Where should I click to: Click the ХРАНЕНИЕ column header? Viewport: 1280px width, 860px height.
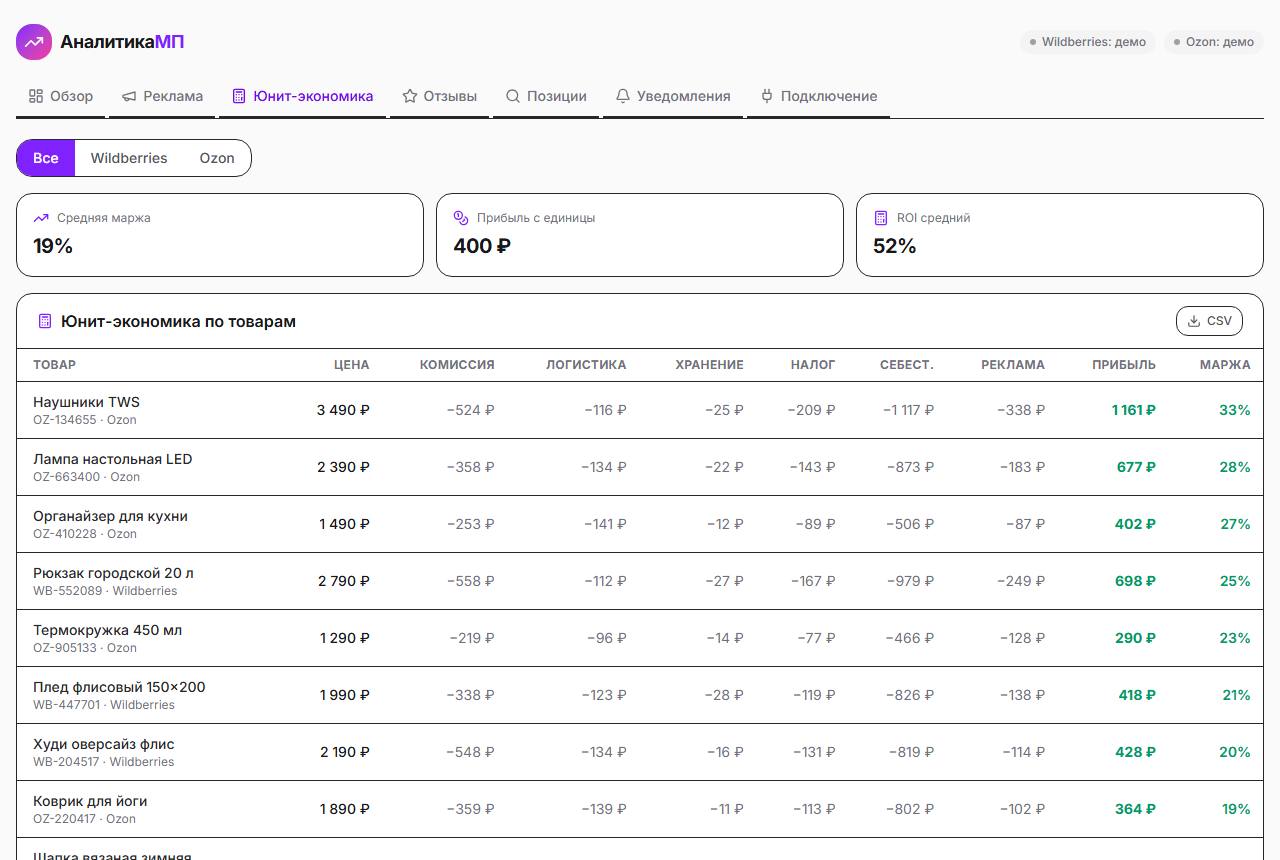[710, 365]
